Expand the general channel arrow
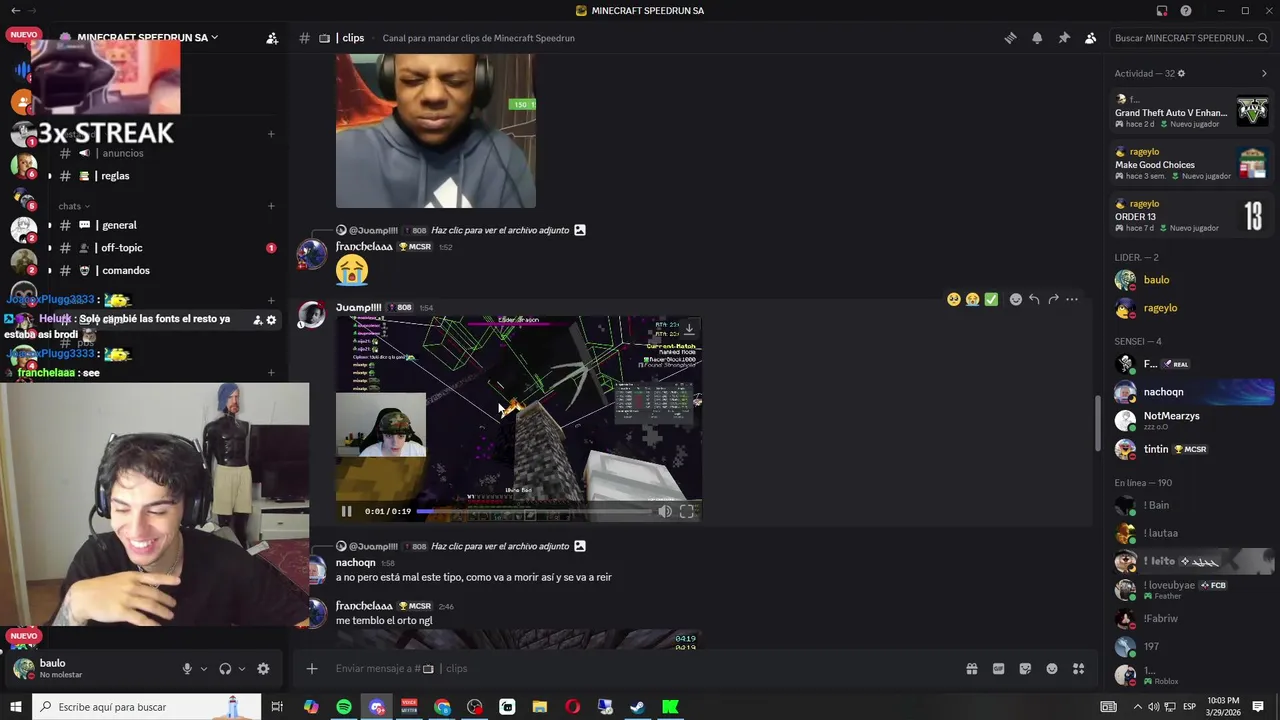The width and height of the screenshot is (1280, 720). 50,225
